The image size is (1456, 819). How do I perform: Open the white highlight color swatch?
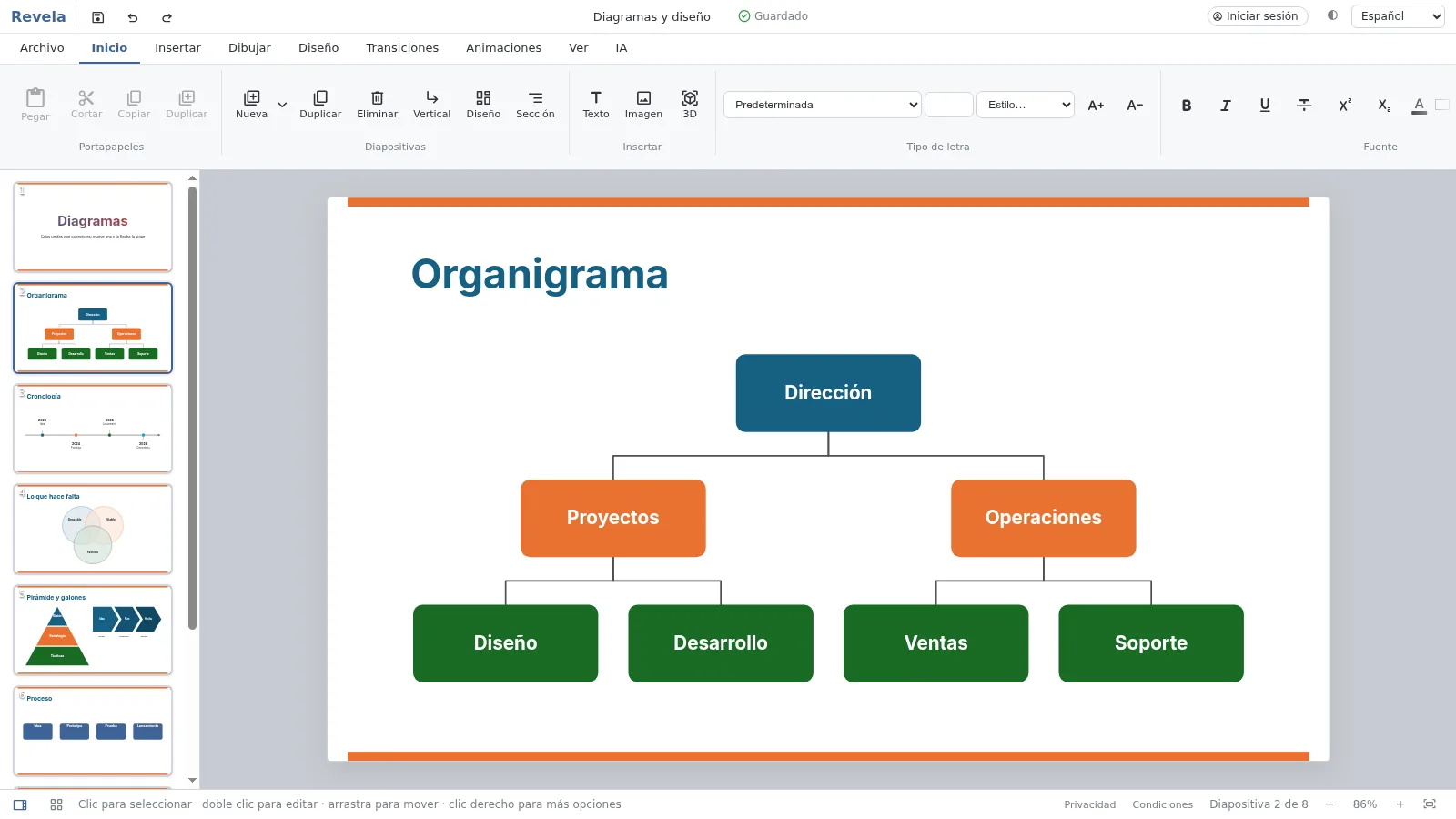pyautogui.click(x=1442, y=105)
